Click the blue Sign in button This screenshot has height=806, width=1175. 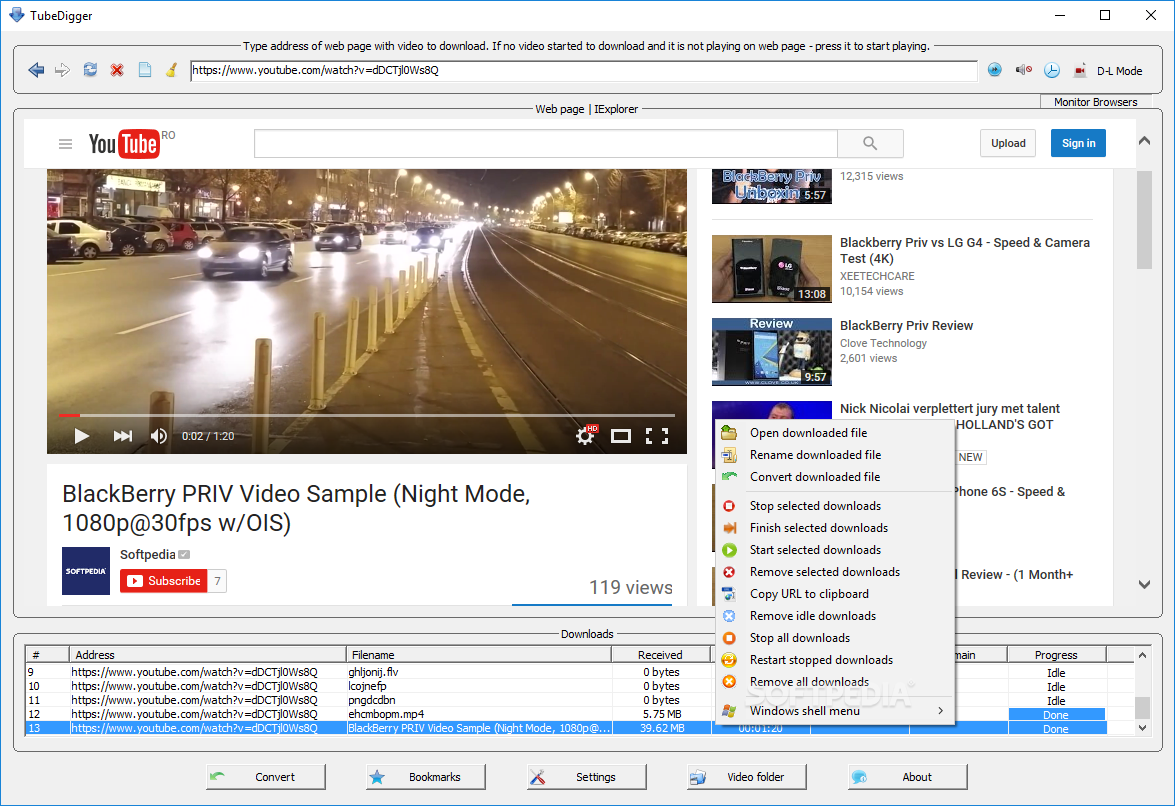(1078, 143)
